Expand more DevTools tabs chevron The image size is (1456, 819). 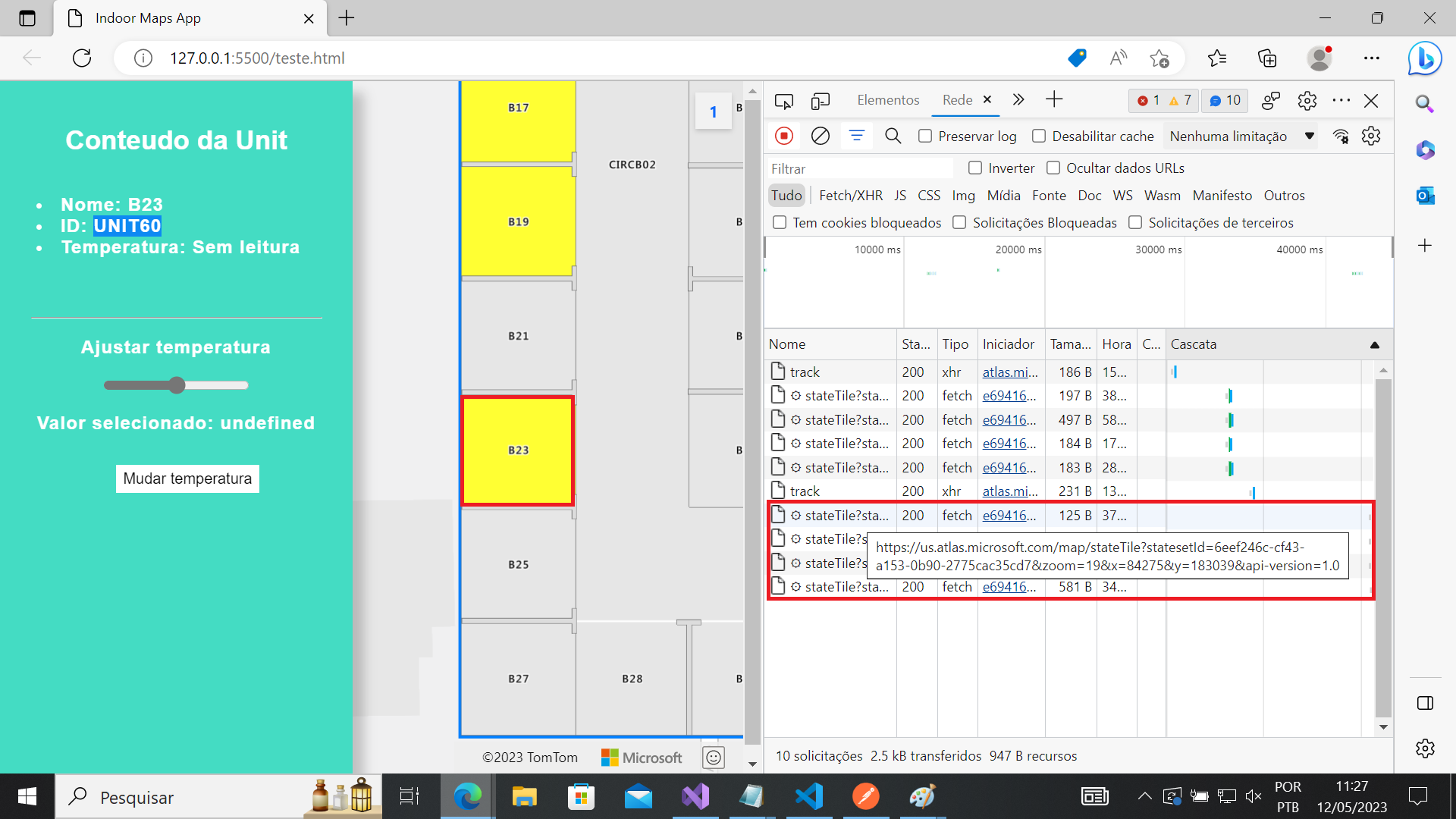point(1018,99)
